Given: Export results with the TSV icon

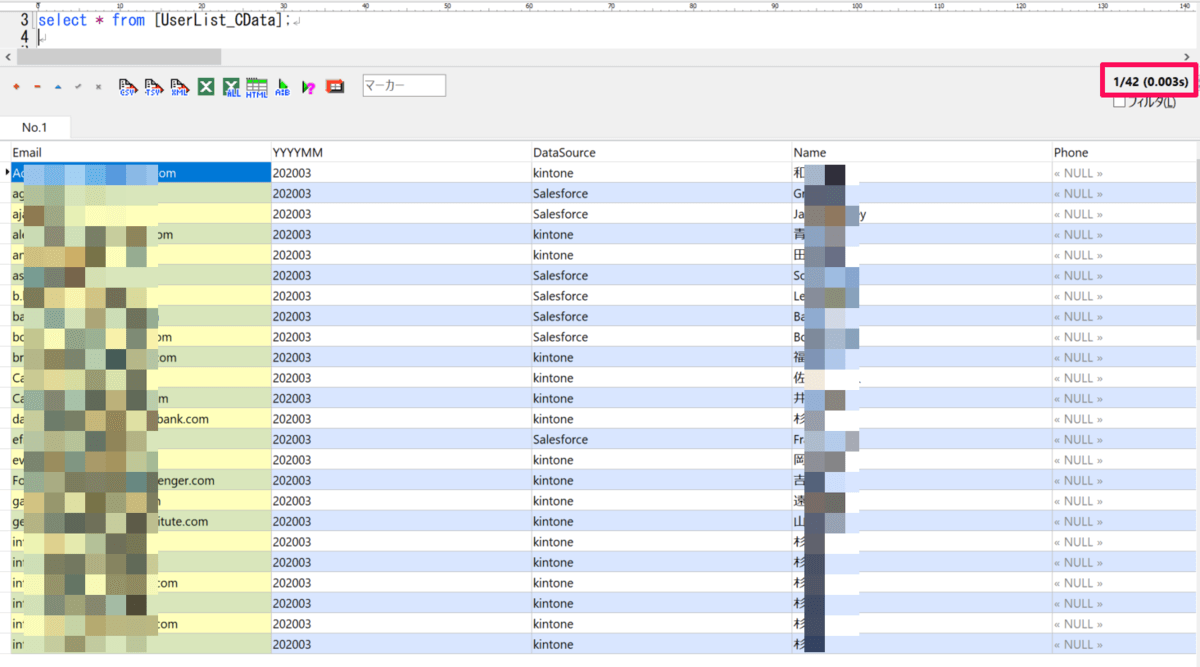Looking at the screenshot, I should click(154, 87).
